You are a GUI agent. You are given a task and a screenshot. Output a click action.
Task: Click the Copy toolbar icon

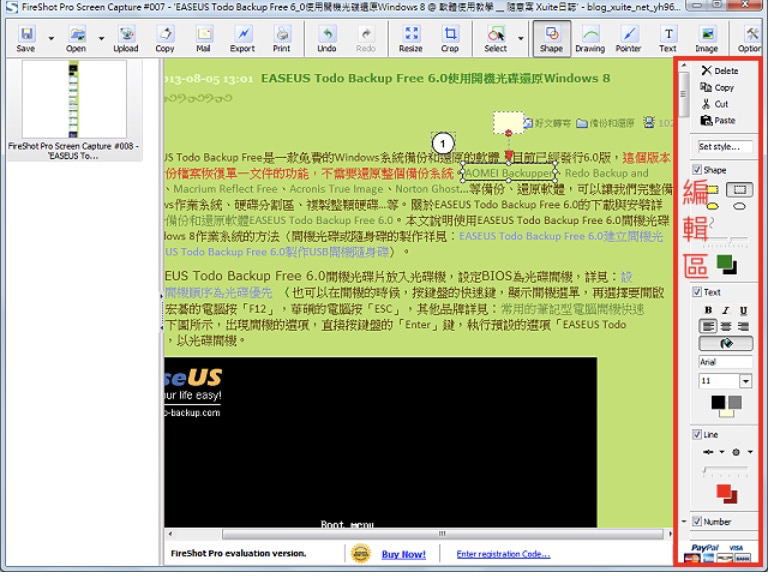(x=165, y=38)
